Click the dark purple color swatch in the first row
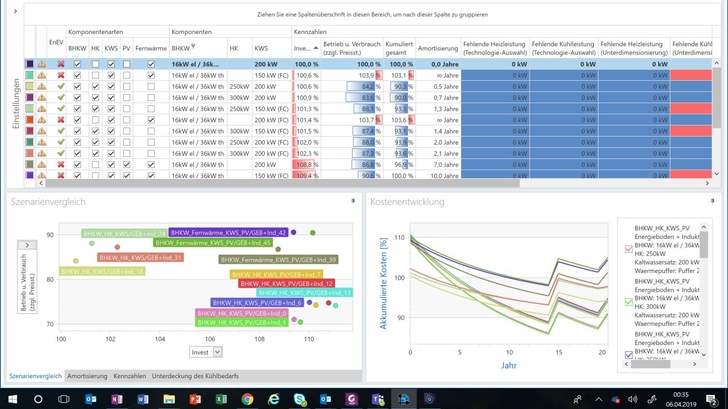The height and width of the screenshot is (409, 728). [x=29, y=63]
